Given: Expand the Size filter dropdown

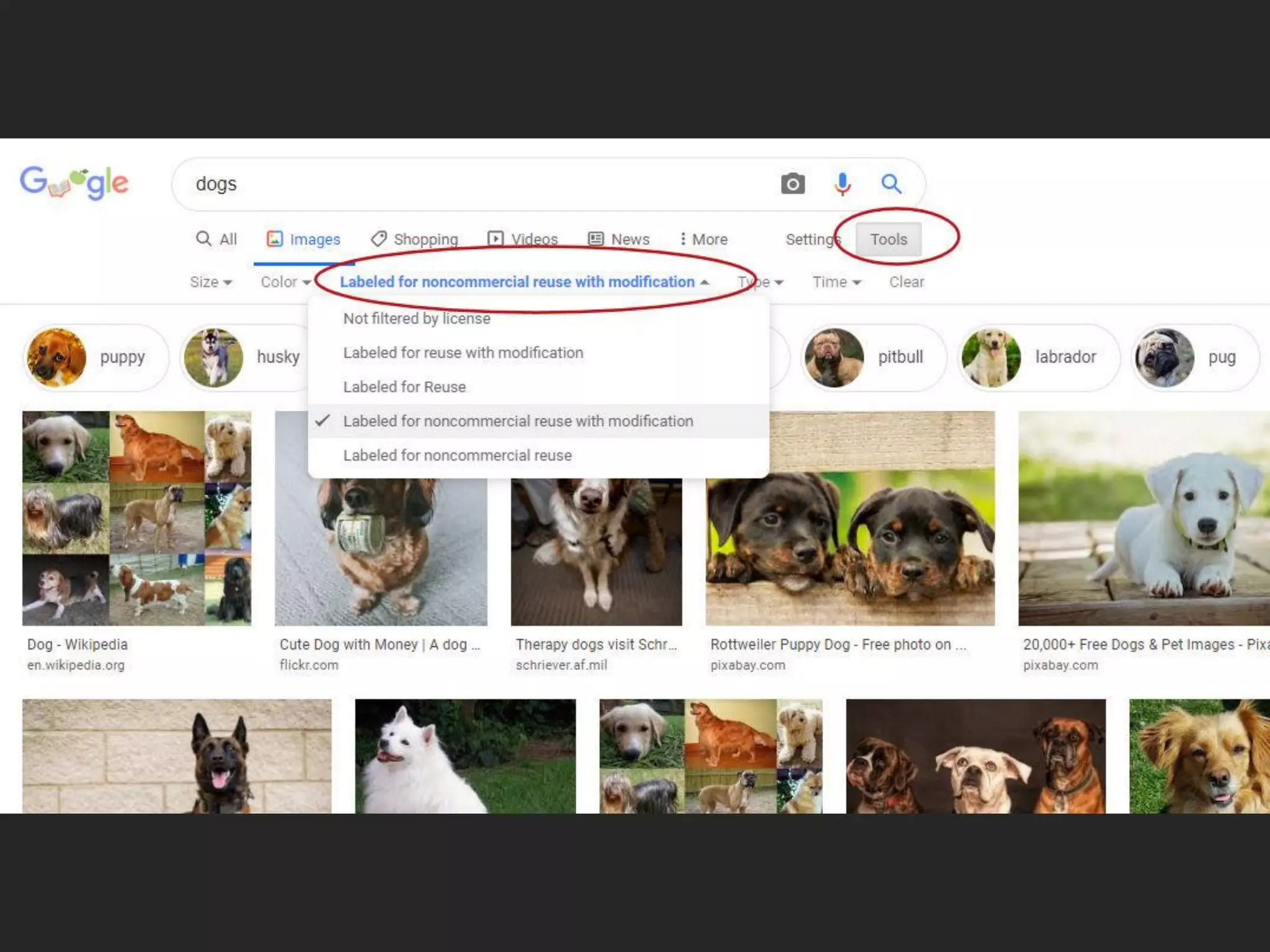Looking at the screenshot, I should coord(211,283).
